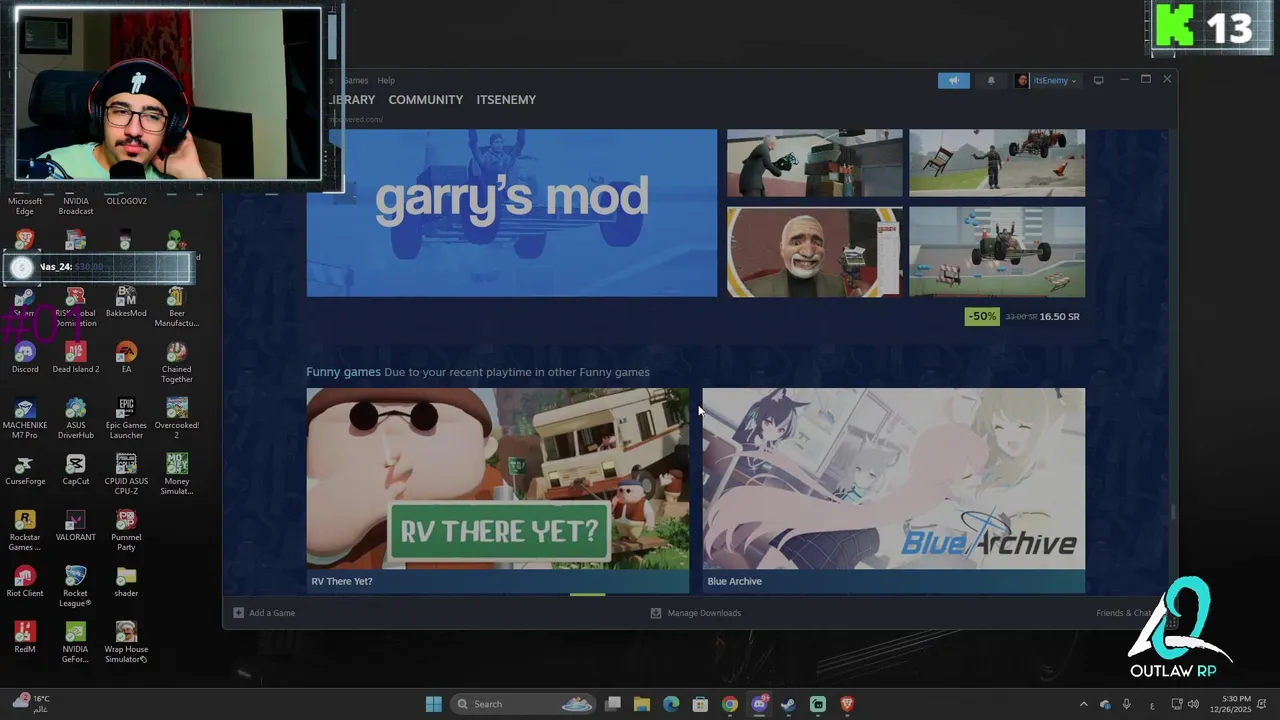Image resolution: width=1280 pixels, height=720 pixels.
Task: Open Steam notifications bell
Action: coord(991,81)
